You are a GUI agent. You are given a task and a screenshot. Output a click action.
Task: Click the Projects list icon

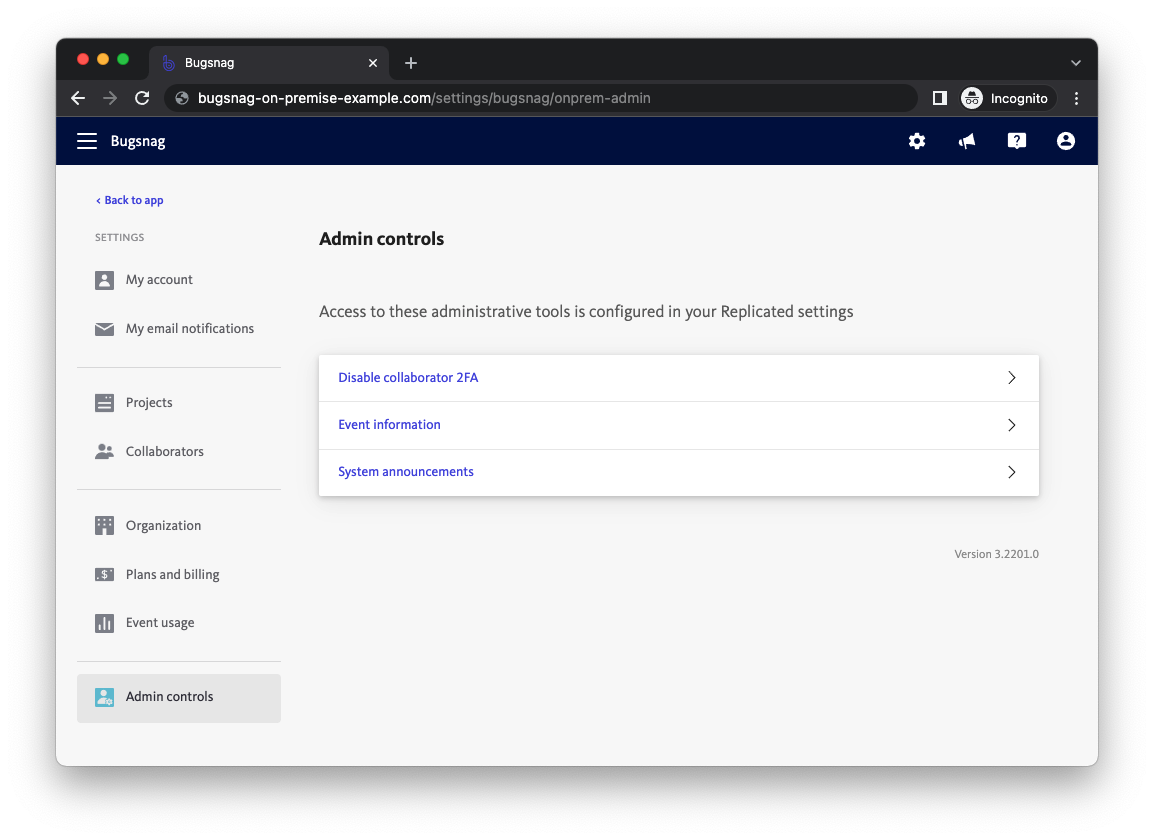pyautogui.click(x=105, y=403)
